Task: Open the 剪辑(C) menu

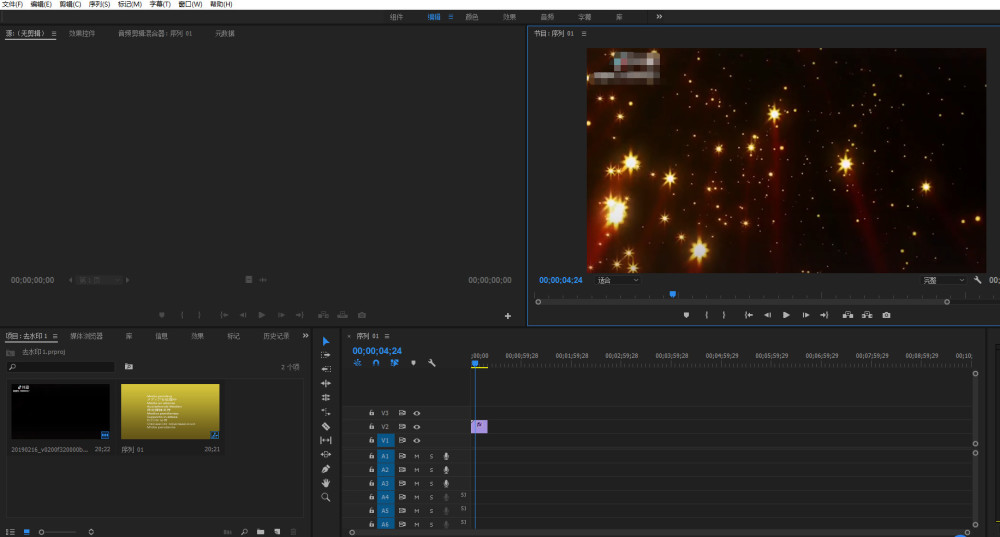Action: [70, 4]
